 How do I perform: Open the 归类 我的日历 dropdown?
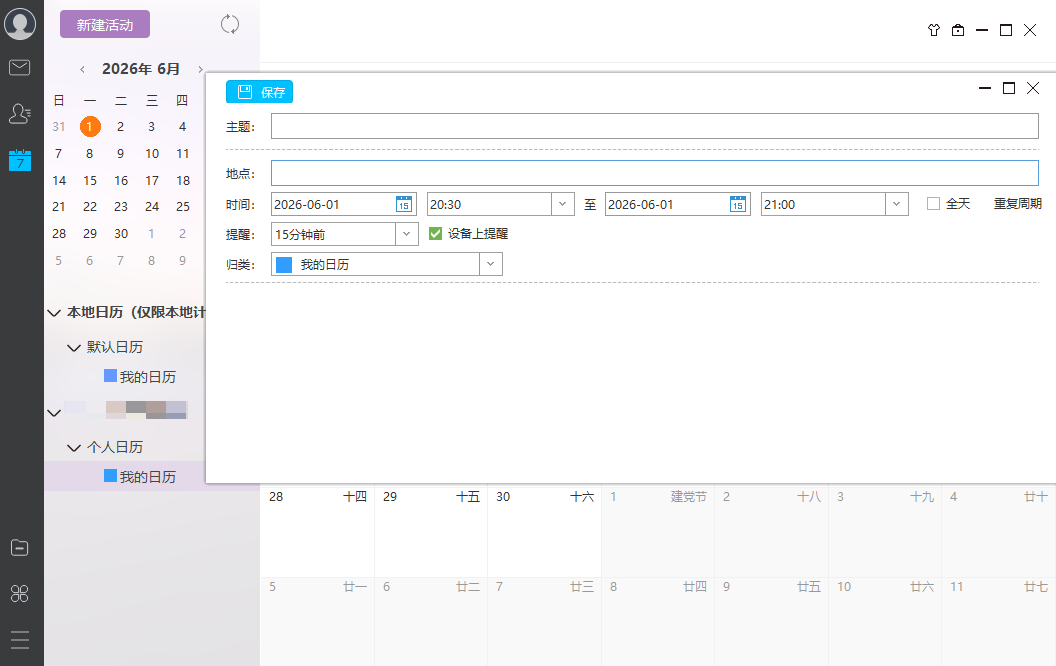[490, 264]
